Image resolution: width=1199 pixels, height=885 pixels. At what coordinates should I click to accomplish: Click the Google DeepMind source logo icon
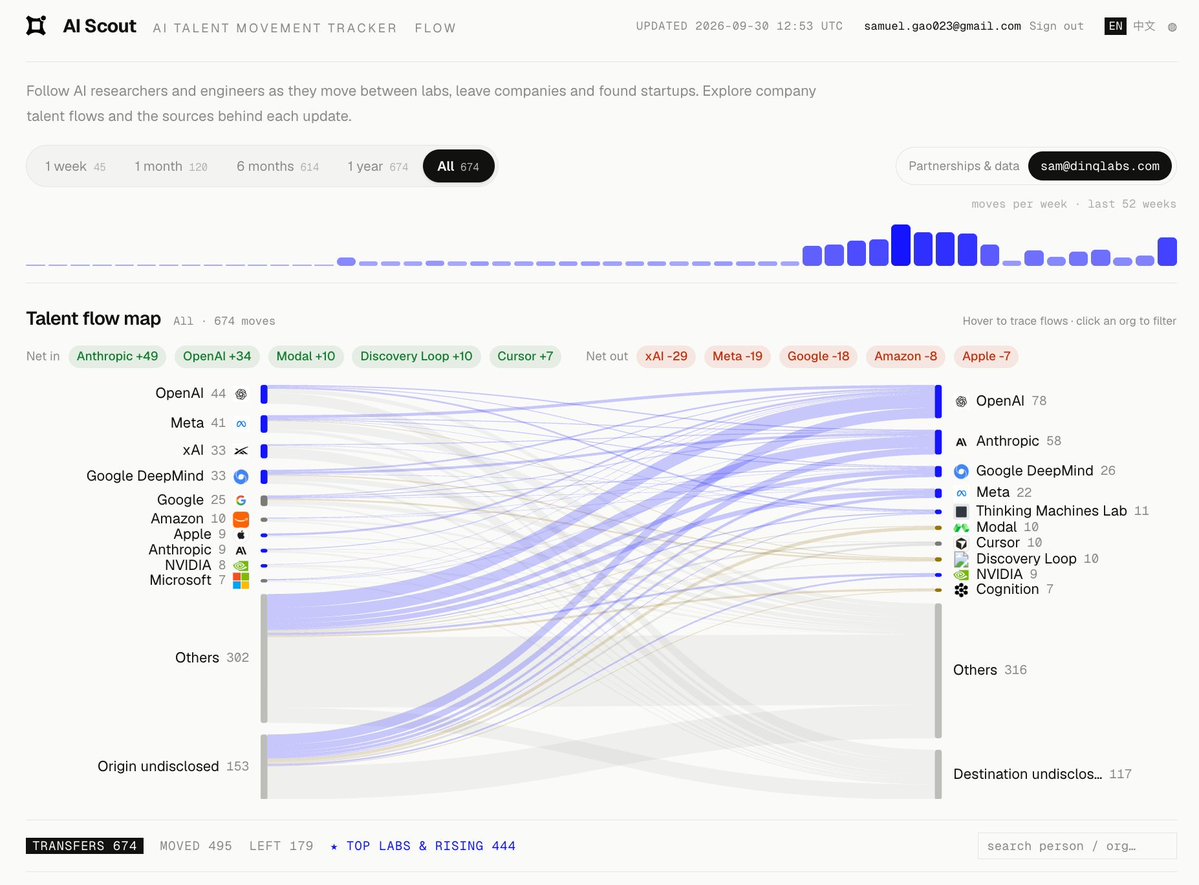point(241,477)
